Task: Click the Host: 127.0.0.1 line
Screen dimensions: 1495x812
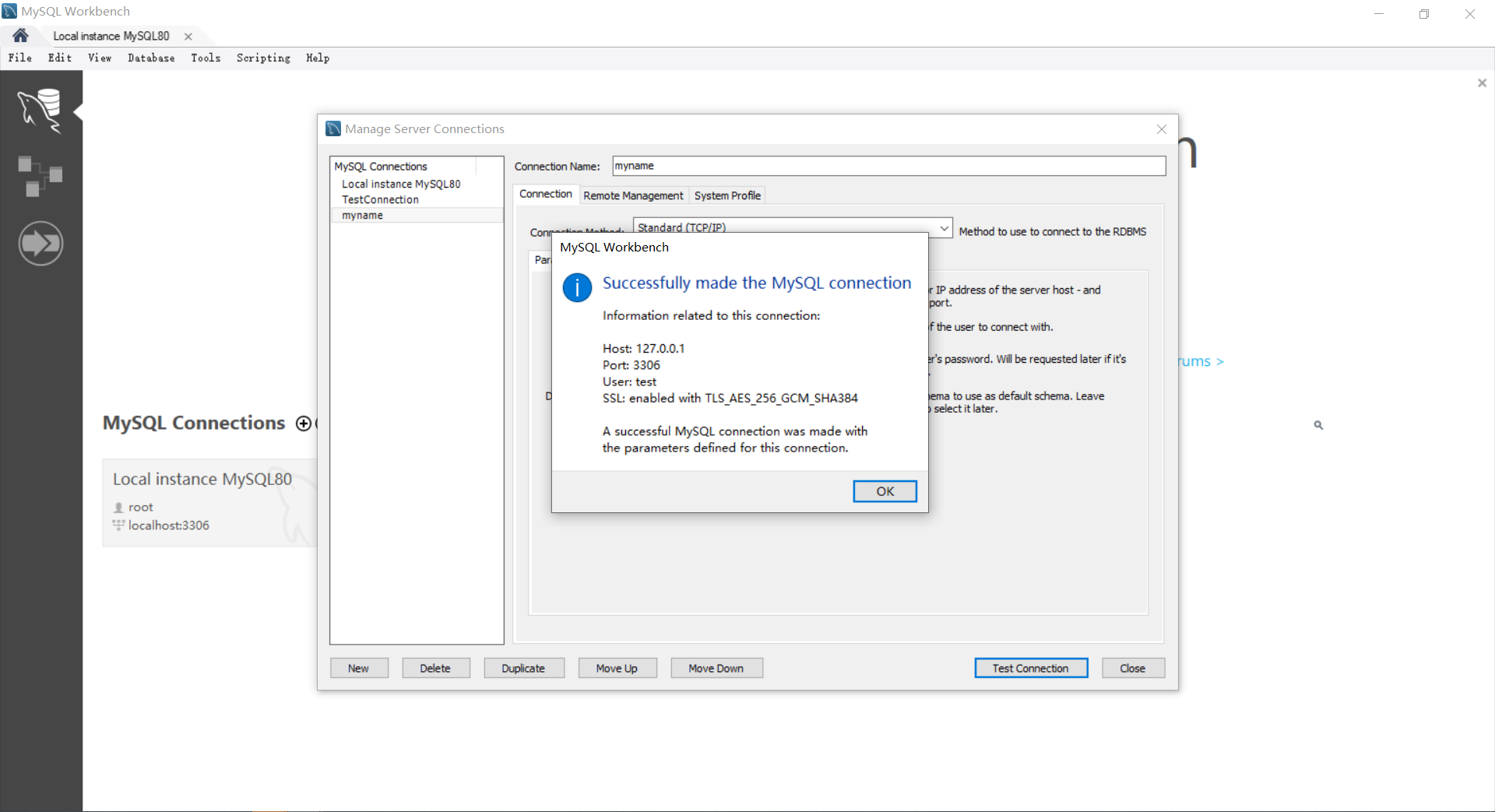Action: coord(644,349)
